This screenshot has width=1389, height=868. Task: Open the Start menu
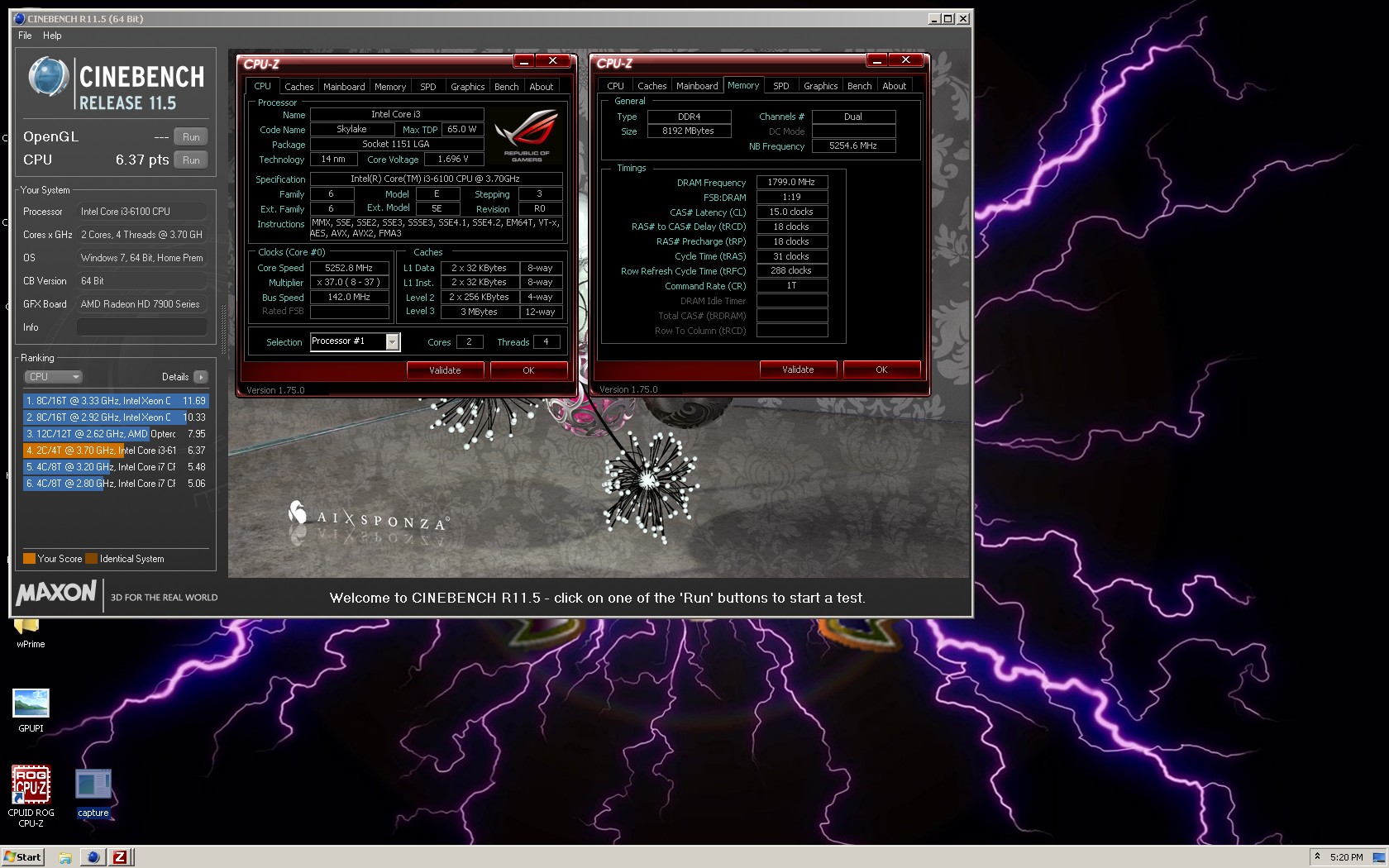[x=22, y=857]
